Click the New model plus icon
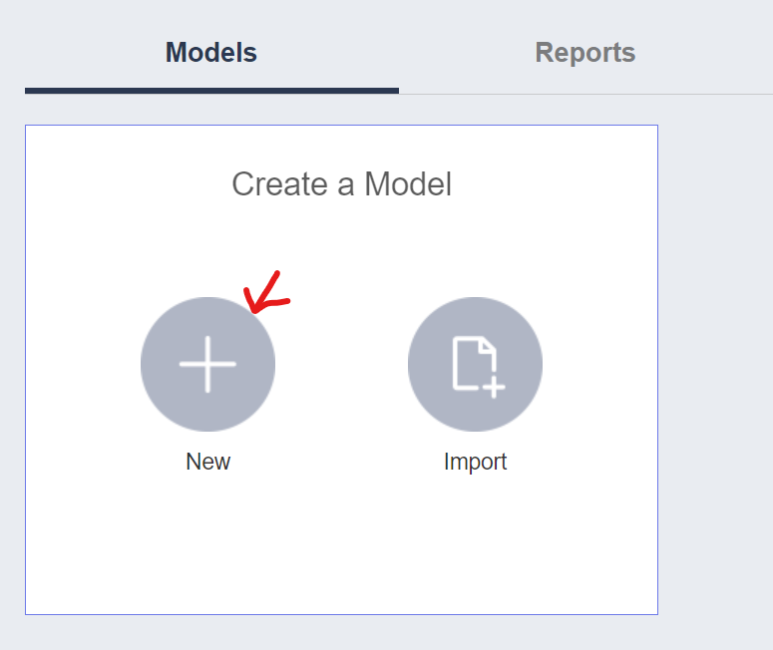773x650 pixels. pos(208,364)
